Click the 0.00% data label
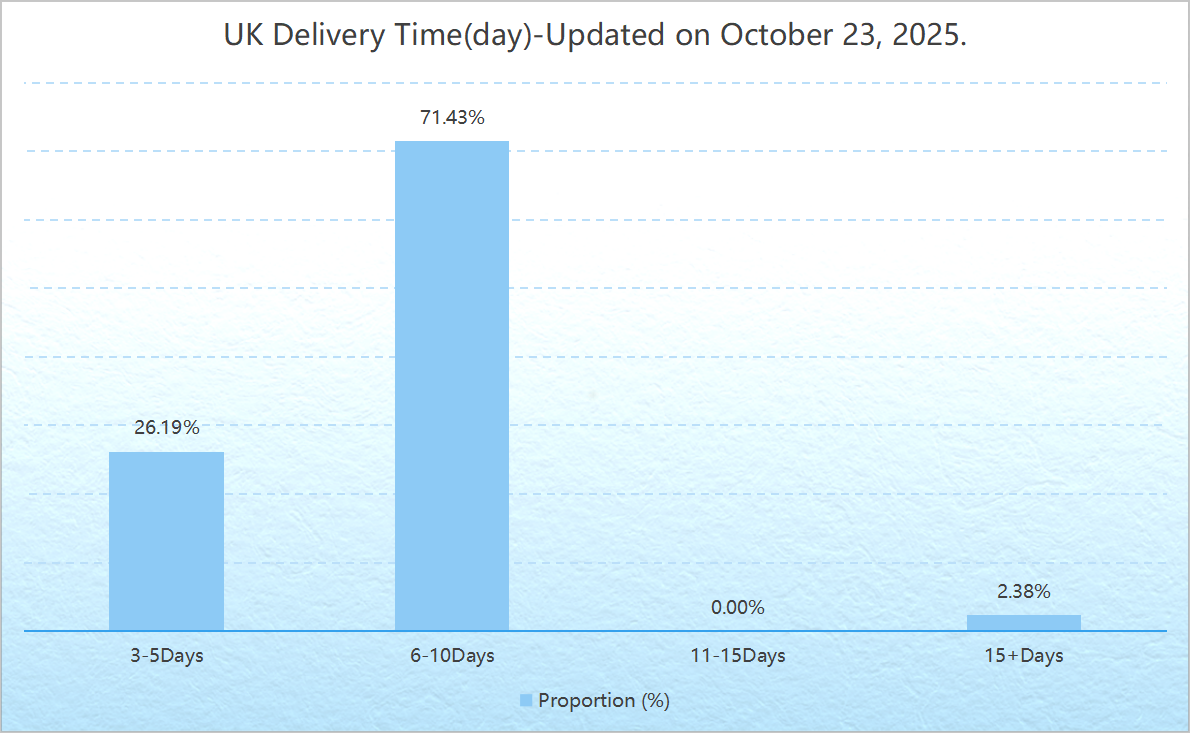This screenshot has width=1191, height=733. [738, 607]
